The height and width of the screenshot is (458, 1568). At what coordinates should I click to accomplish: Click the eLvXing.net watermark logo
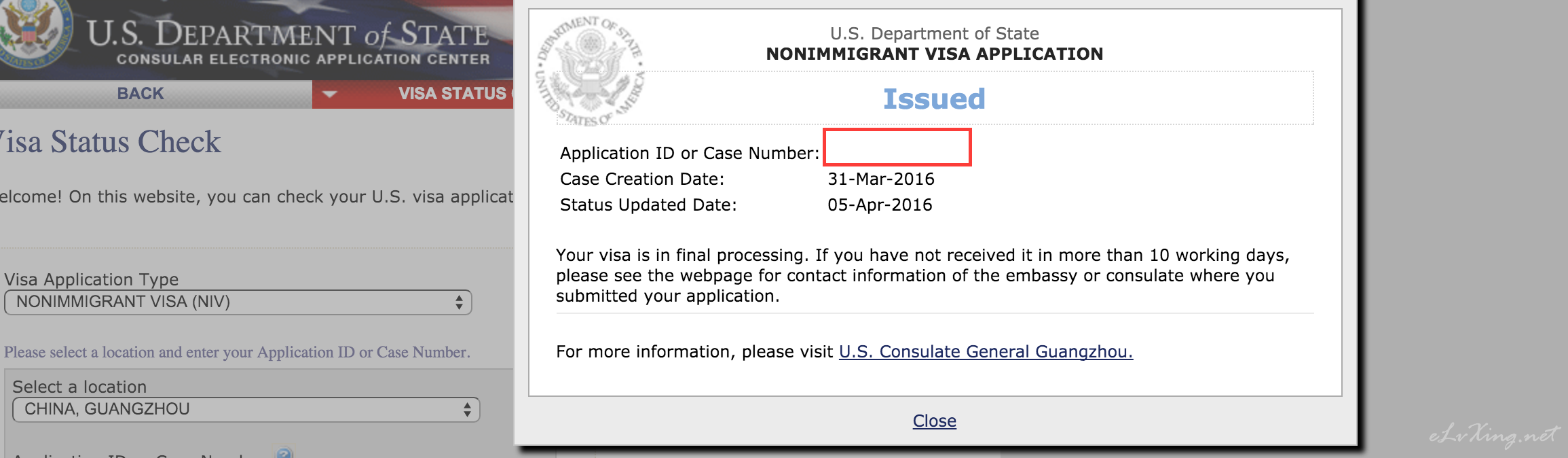tap(1494, 436)
